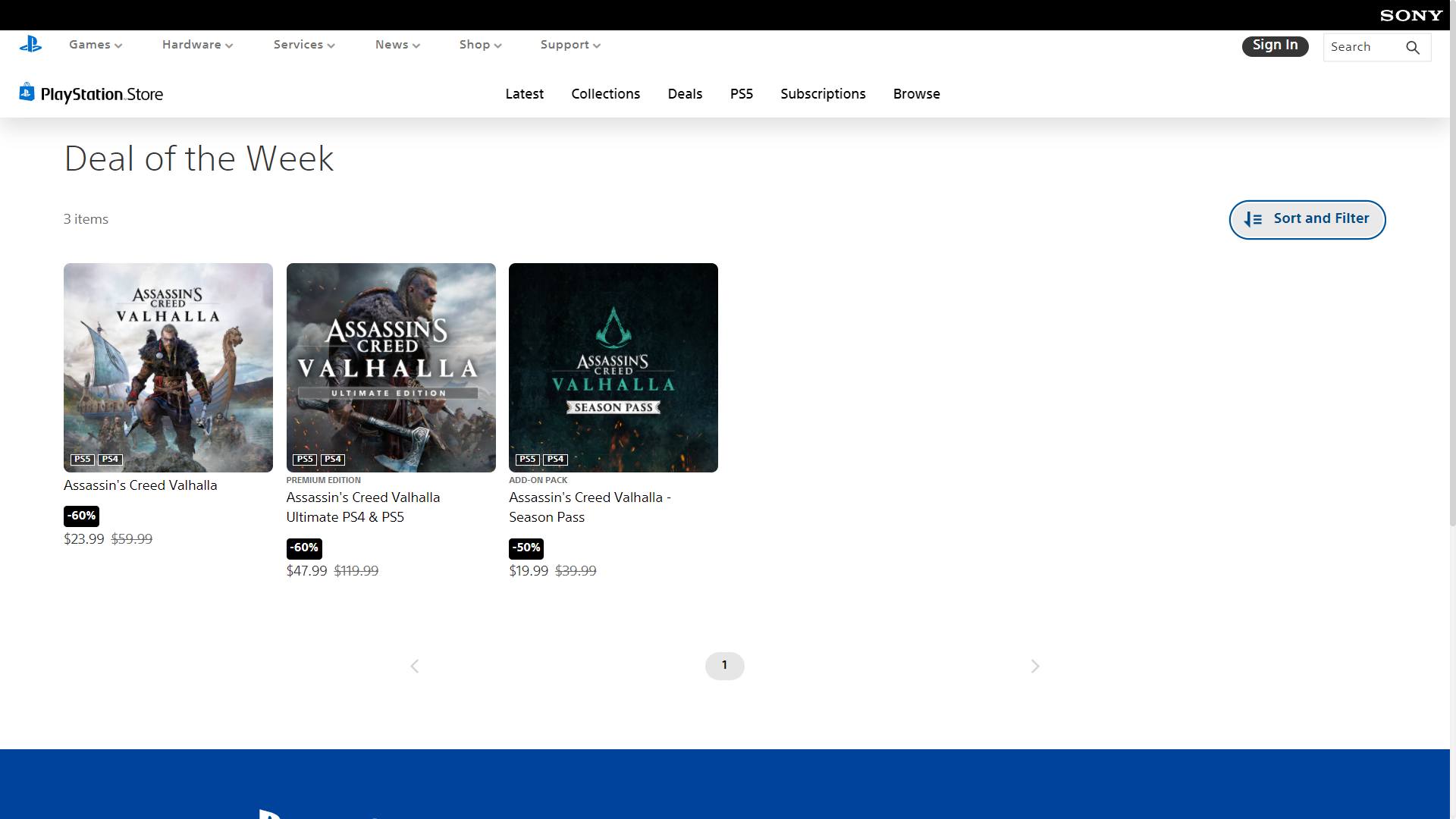This screenshot has height=819, width=1456.
Task: Click the PlayStation logo icon
Action: coord(30,45)
